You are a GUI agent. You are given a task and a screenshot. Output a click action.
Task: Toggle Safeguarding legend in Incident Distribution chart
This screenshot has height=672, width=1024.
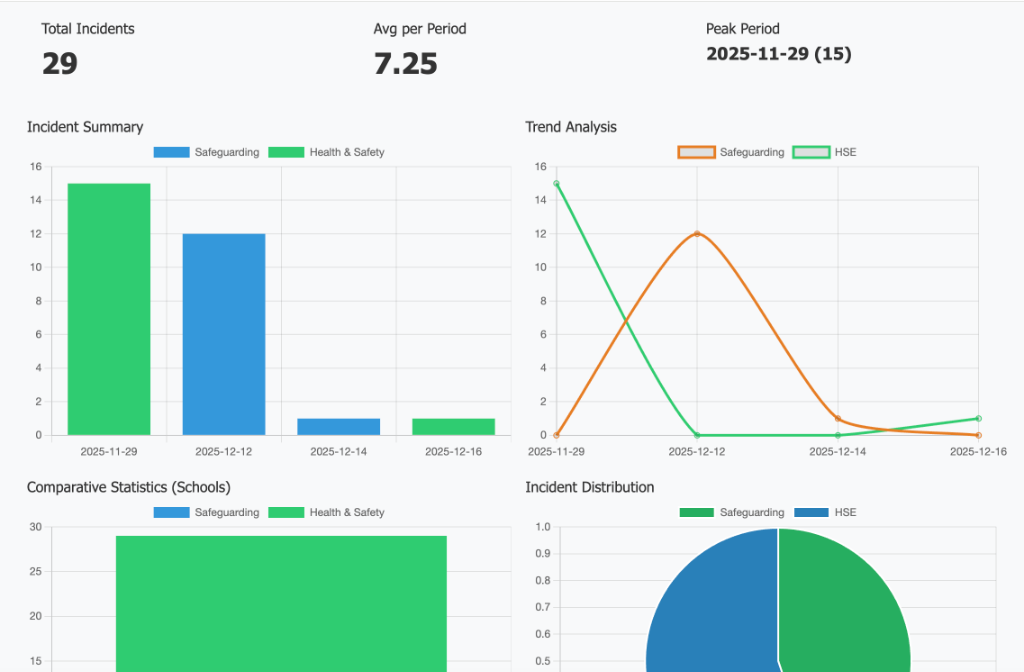[731, 513]
